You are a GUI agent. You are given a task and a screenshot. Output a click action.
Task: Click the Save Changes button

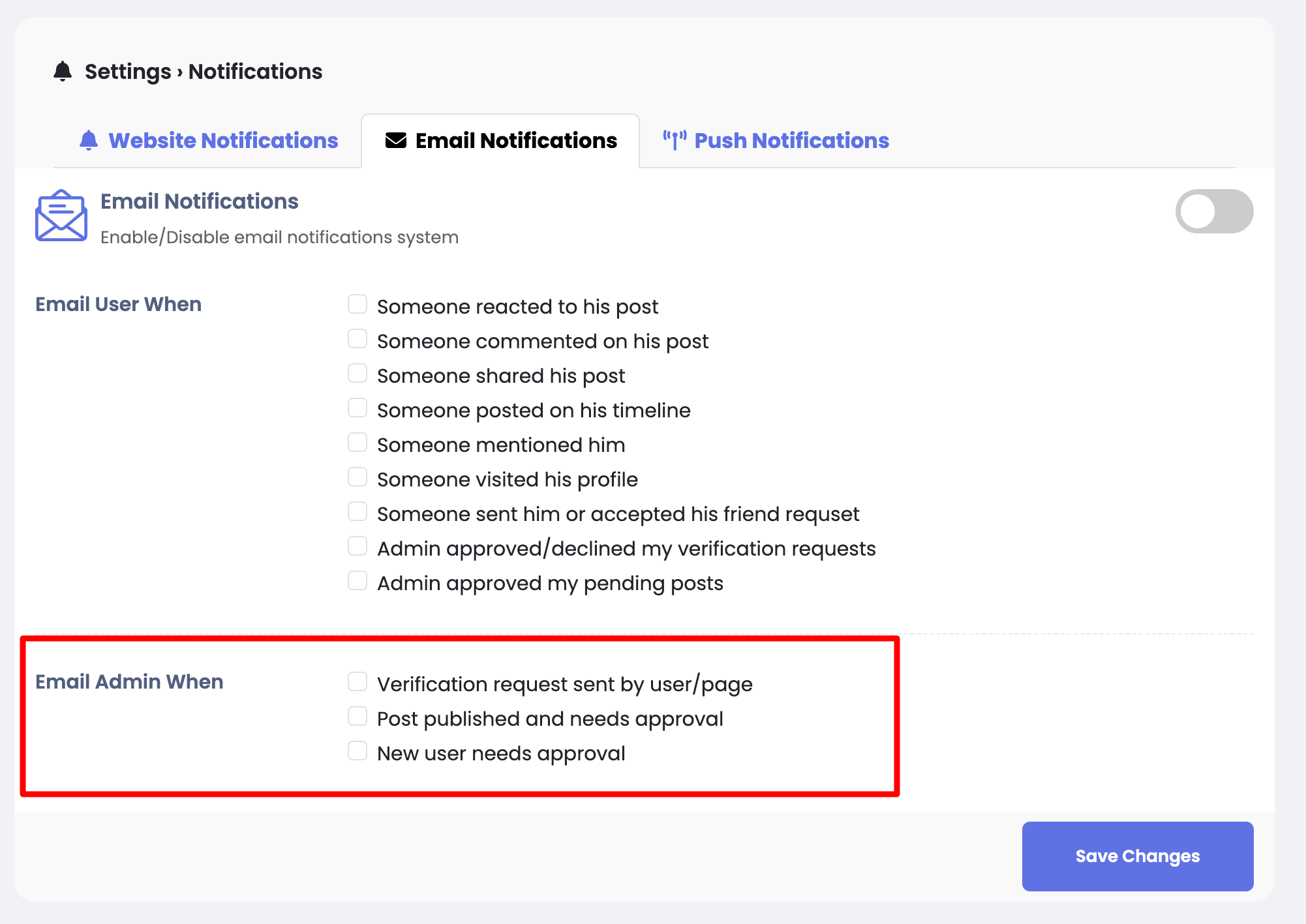tap(1137, 856)
